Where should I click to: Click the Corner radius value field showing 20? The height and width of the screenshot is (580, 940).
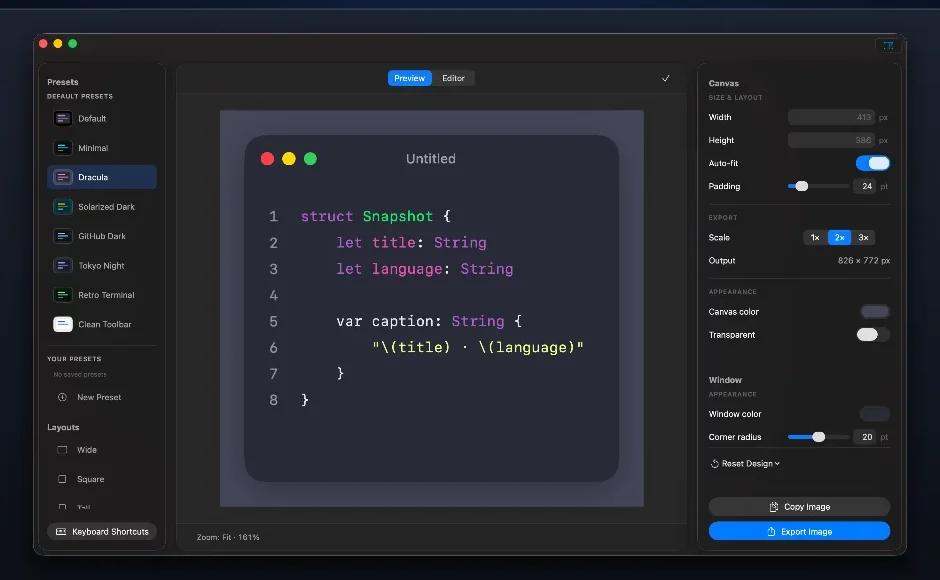pos(866,437)
